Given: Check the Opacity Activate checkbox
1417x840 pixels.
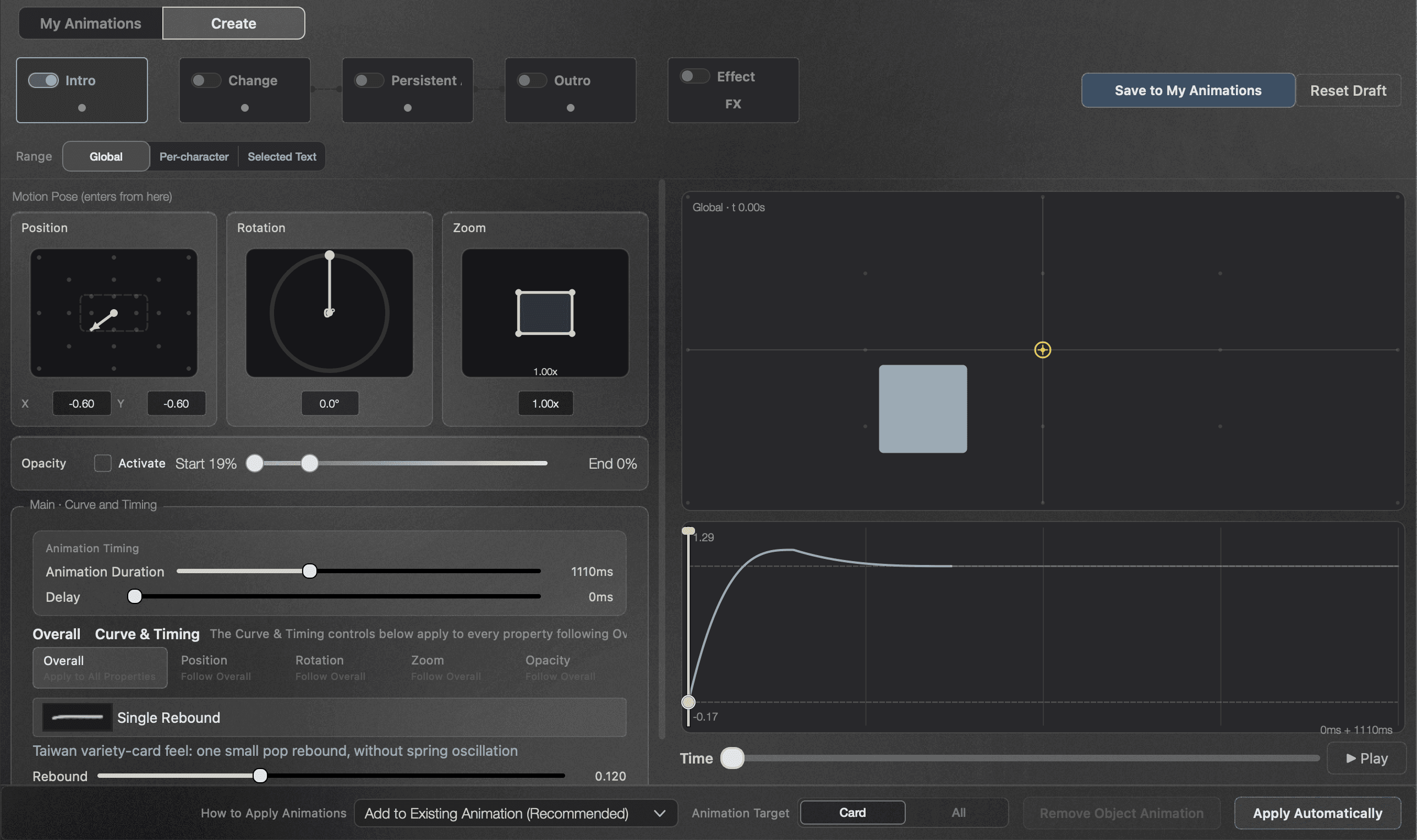Looking at the screenshot, I should (x=102, y=463).
